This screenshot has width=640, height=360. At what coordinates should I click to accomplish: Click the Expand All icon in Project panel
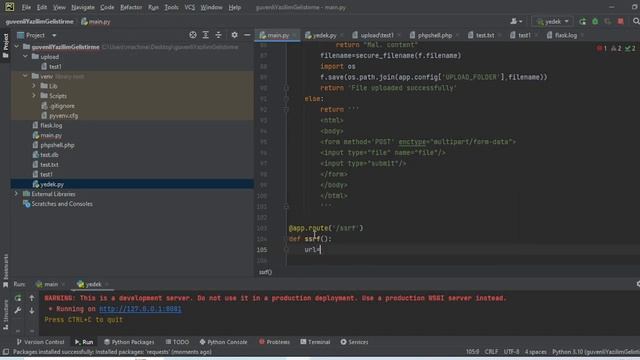coord(205,35)
